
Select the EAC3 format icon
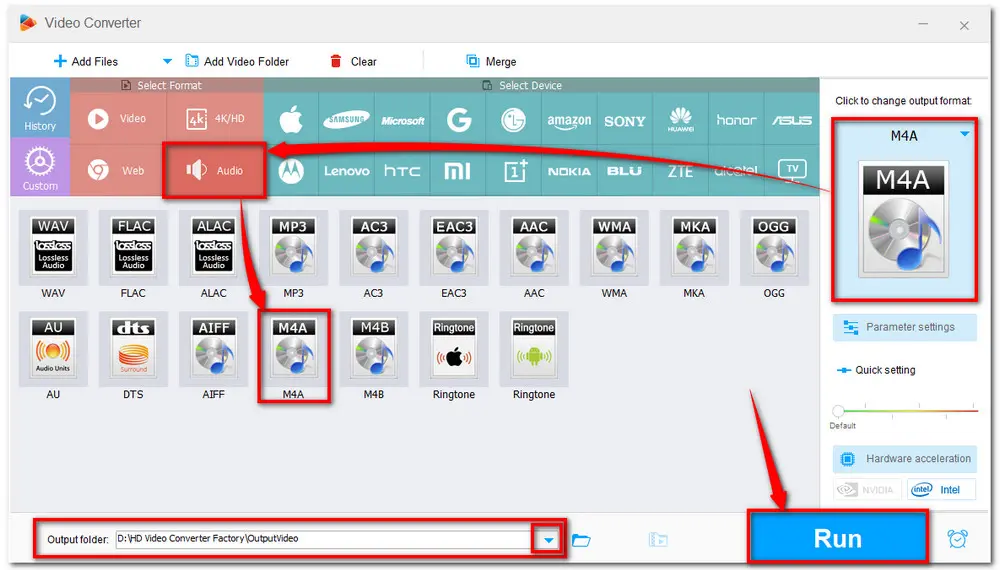tap(454, 247)
